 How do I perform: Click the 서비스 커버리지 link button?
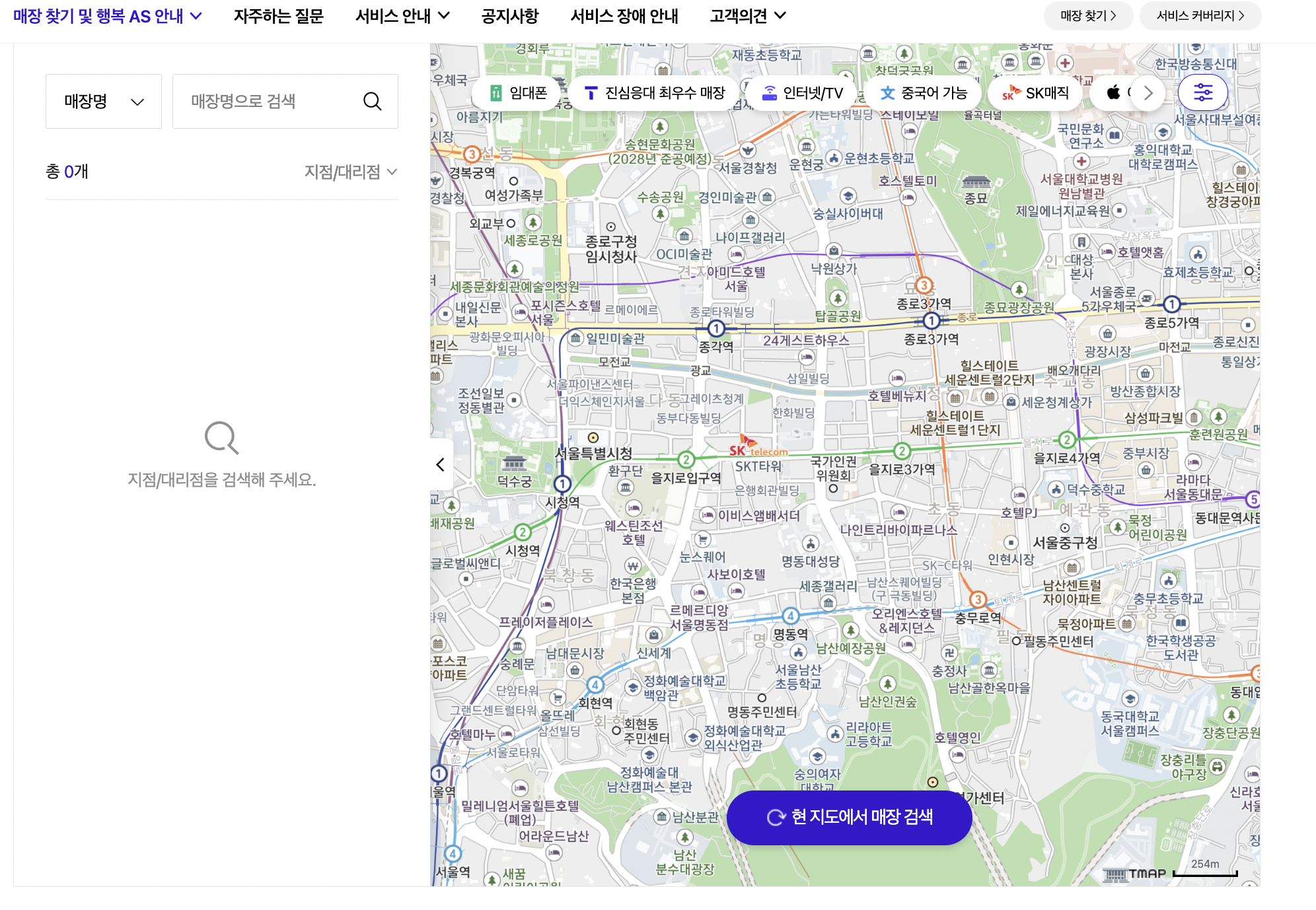pyautogui.click(x=1200, y=16)
